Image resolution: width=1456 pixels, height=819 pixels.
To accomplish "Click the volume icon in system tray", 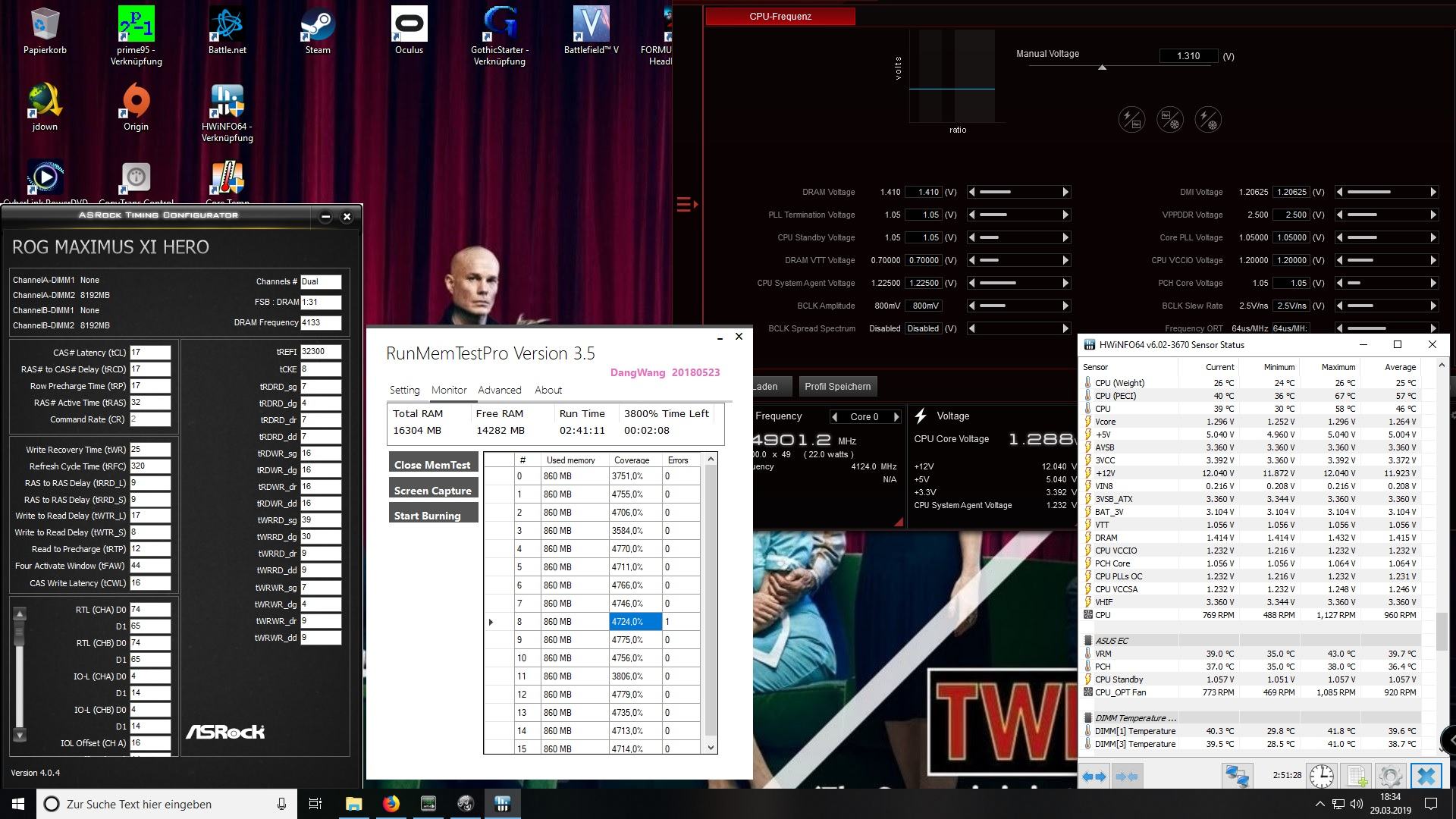I will click(x=1357, y=804).
